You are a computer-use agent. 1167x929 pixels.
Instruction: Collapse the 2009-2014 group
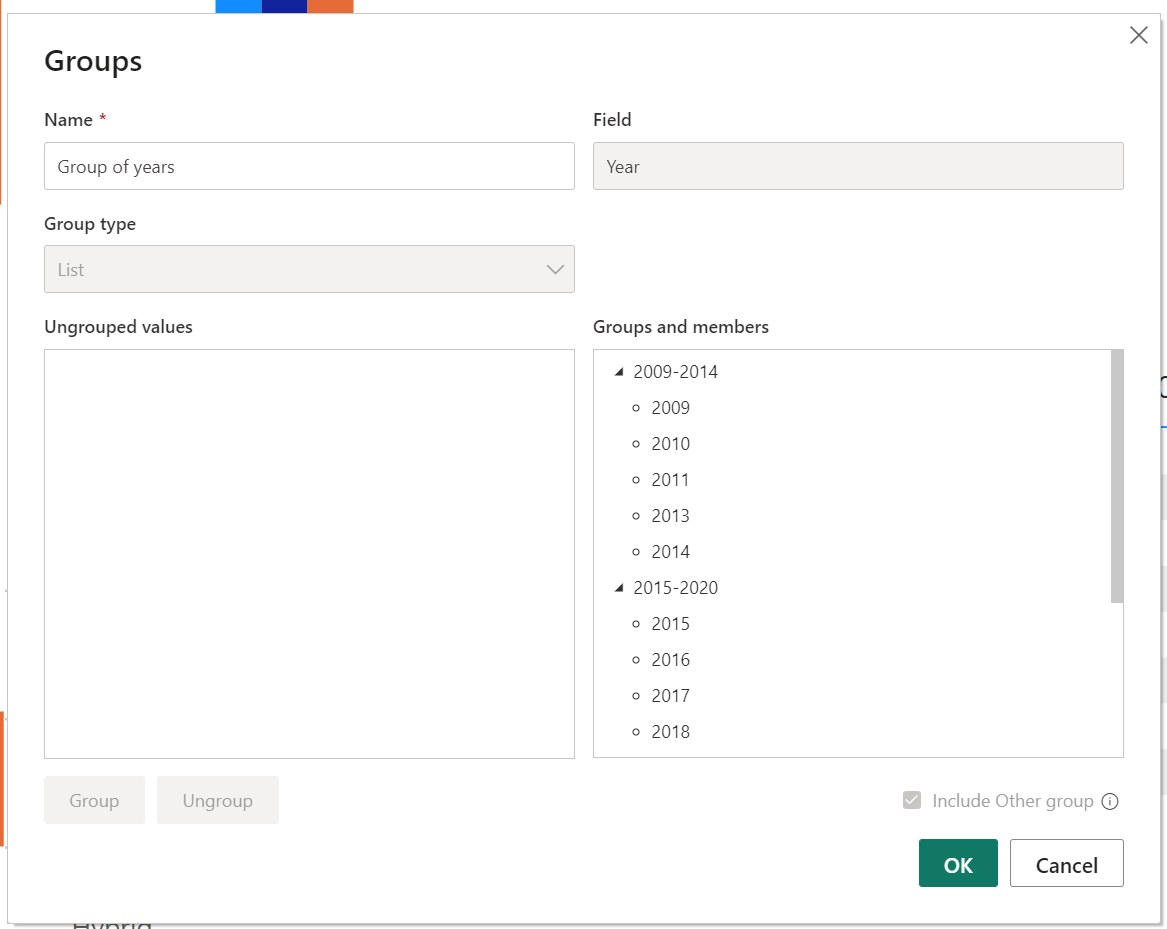[618, 371]
